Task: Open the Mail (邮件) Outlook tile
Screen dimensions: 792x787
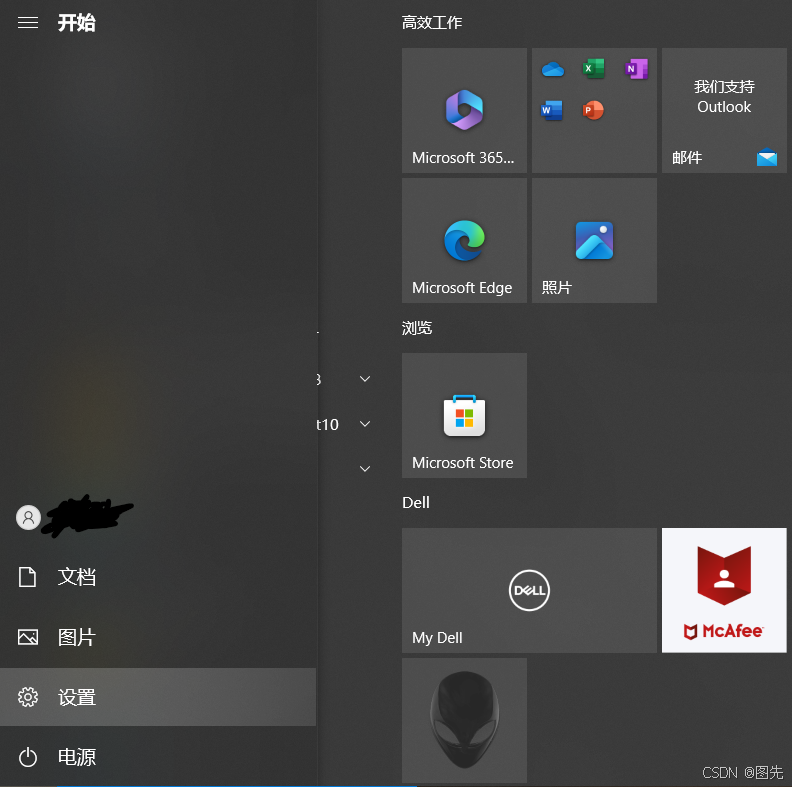Action: click(x=724, y=111)
